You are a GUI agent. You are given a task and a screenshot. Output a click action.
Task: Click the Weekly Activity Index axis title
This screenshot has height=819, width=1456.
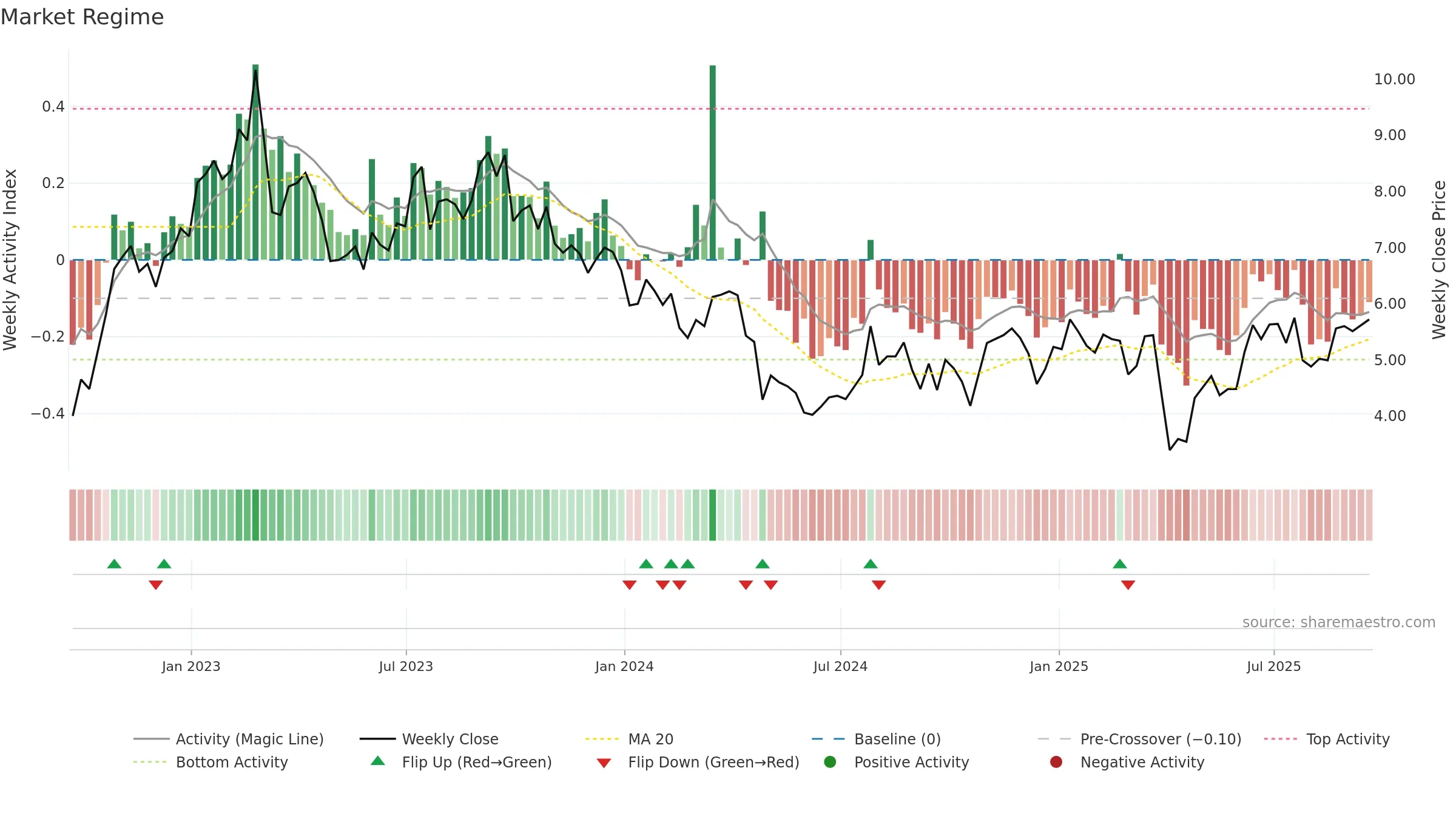point(10,260)
